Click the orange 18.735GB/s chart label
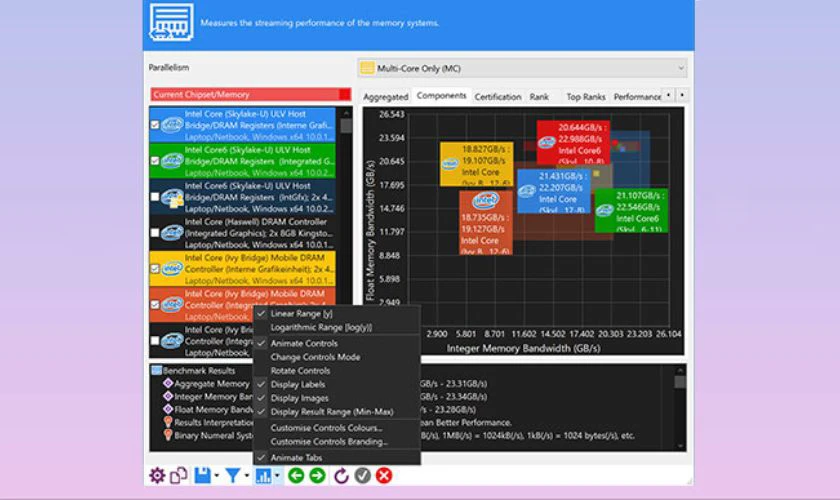Viewport: 840px width, 500px height. [486, 222]
